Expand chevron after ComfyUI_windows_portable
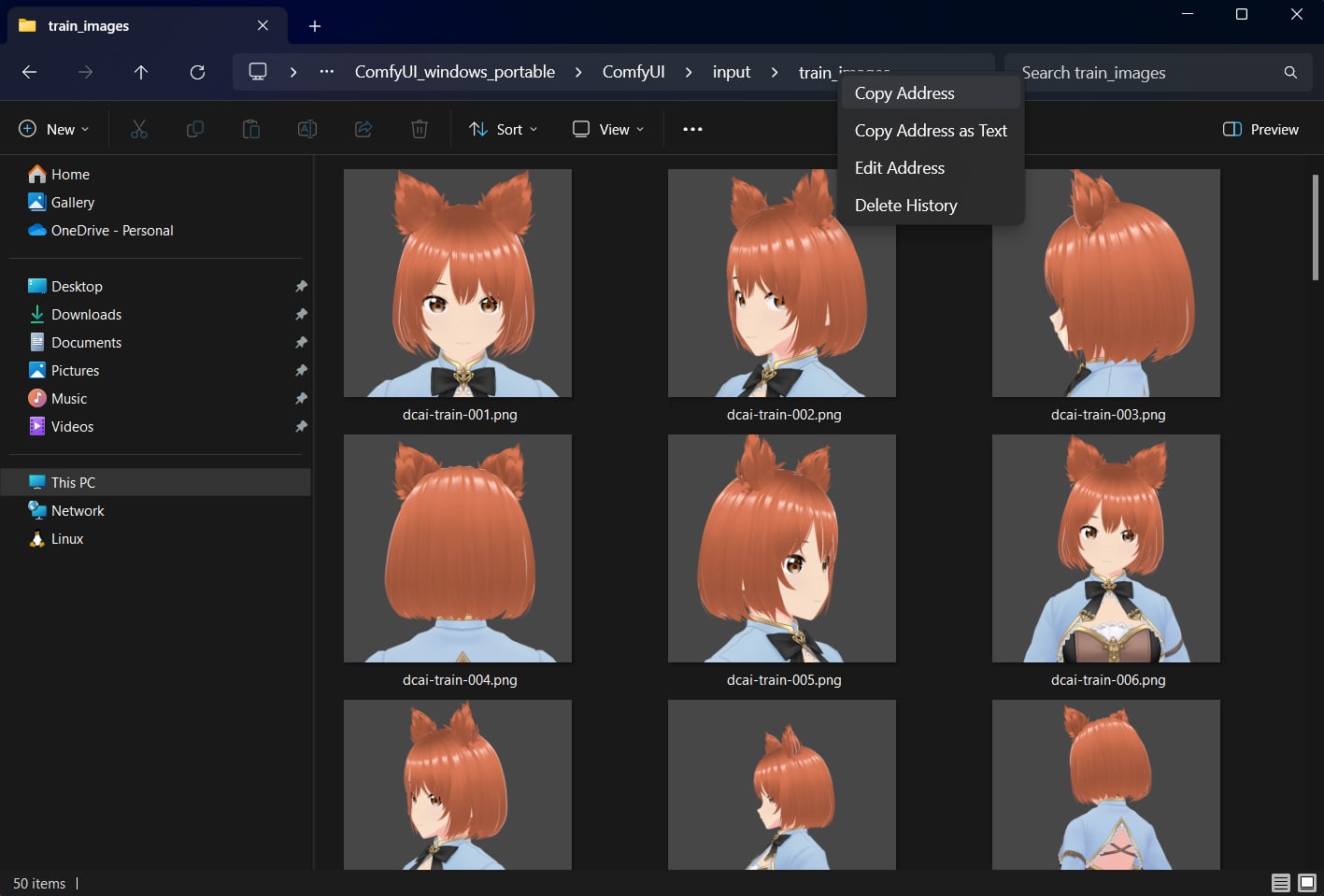Screen dimensions: 1324x896 578,72
